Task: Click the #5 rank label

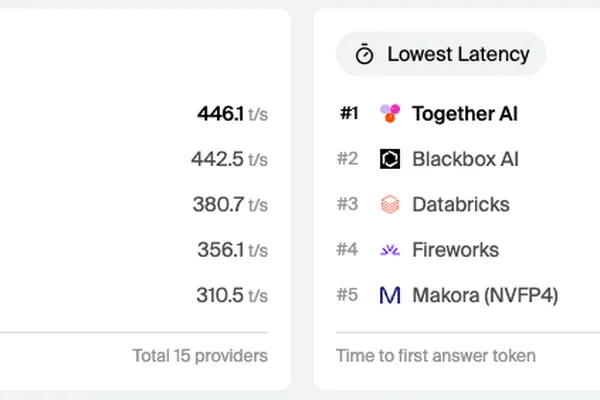Action: 347,295
